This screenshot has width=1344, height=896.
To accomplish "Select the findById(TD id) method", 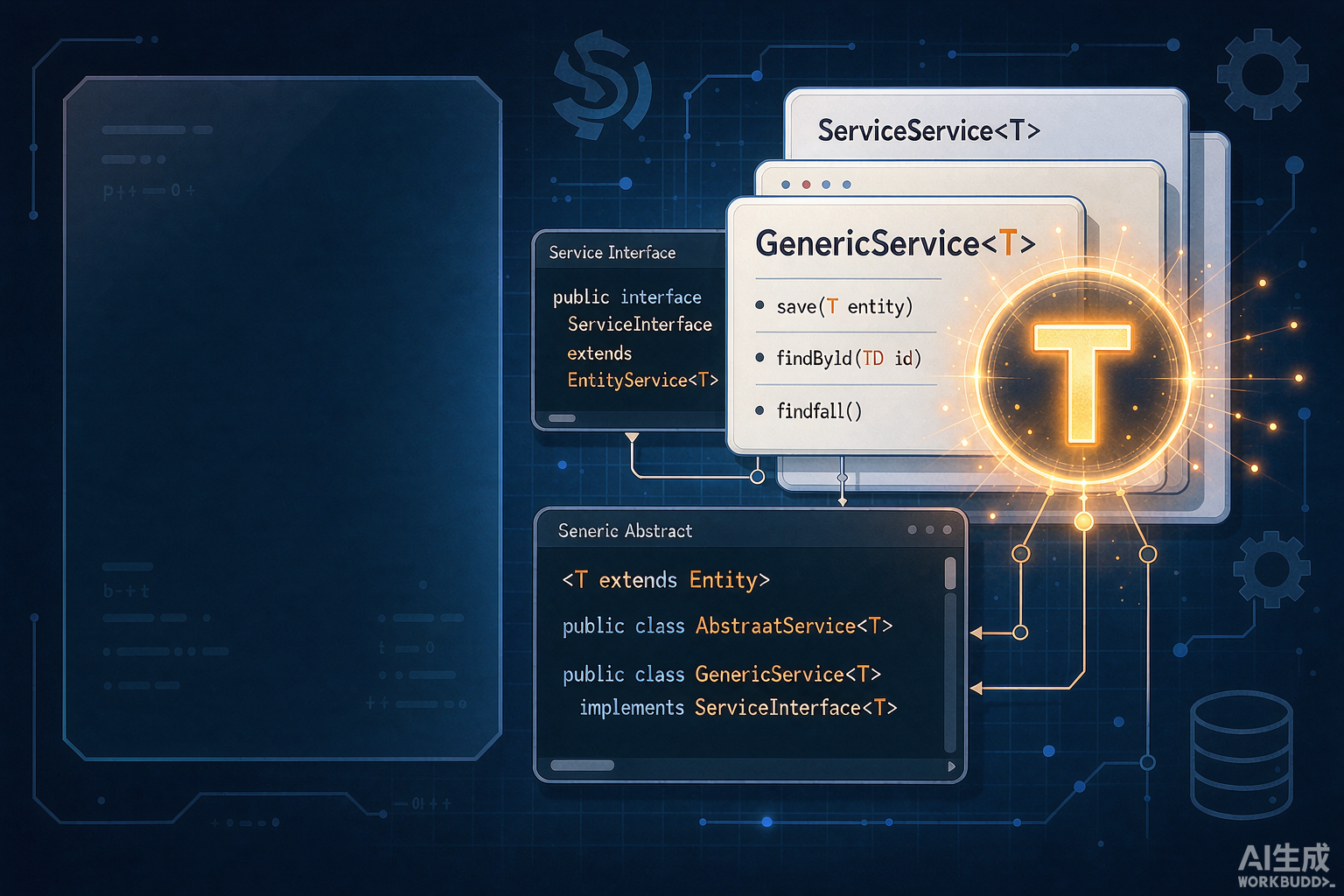I will tap(849, 358).
